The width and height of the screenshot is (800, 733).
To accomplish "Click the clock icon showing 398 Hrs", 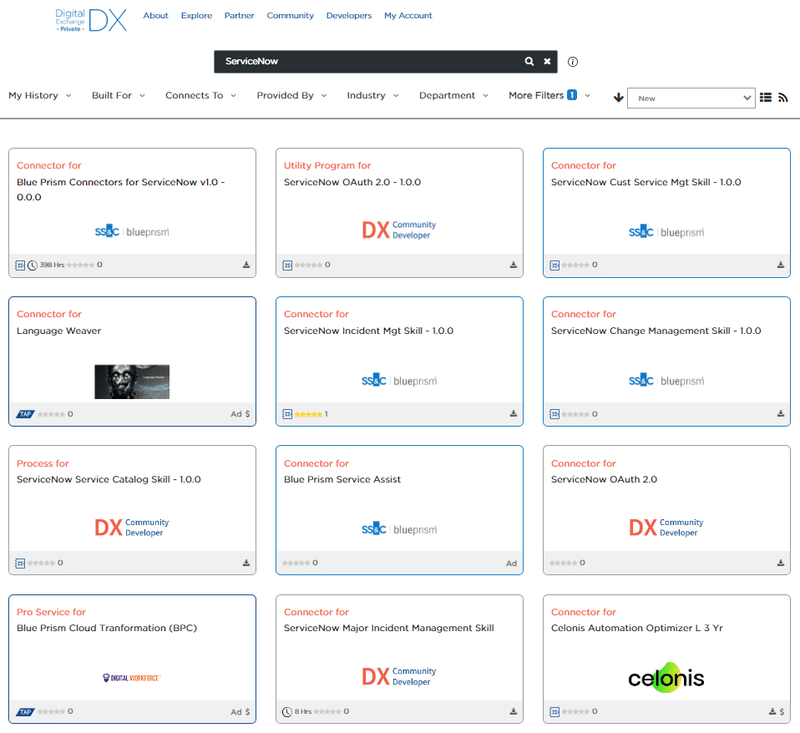I will (32, 265).
